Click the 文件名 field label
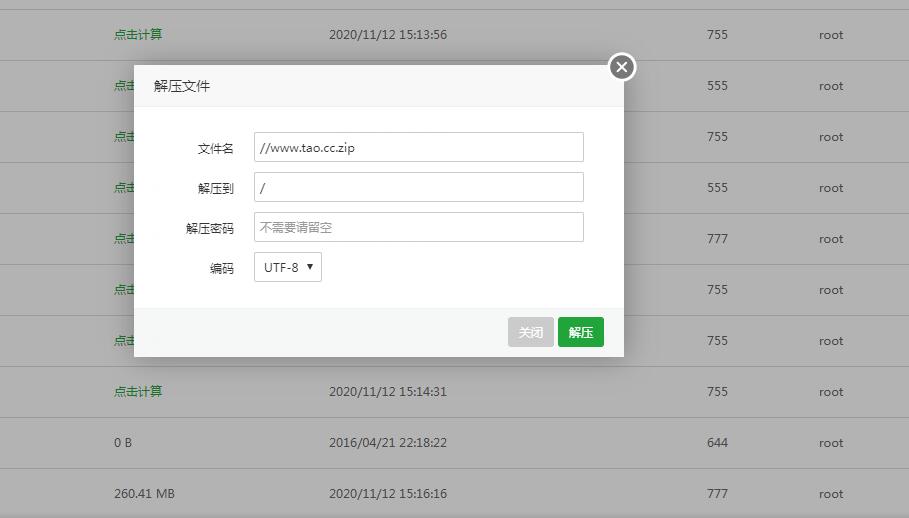The image size is (909, 518). coord(215,148)
